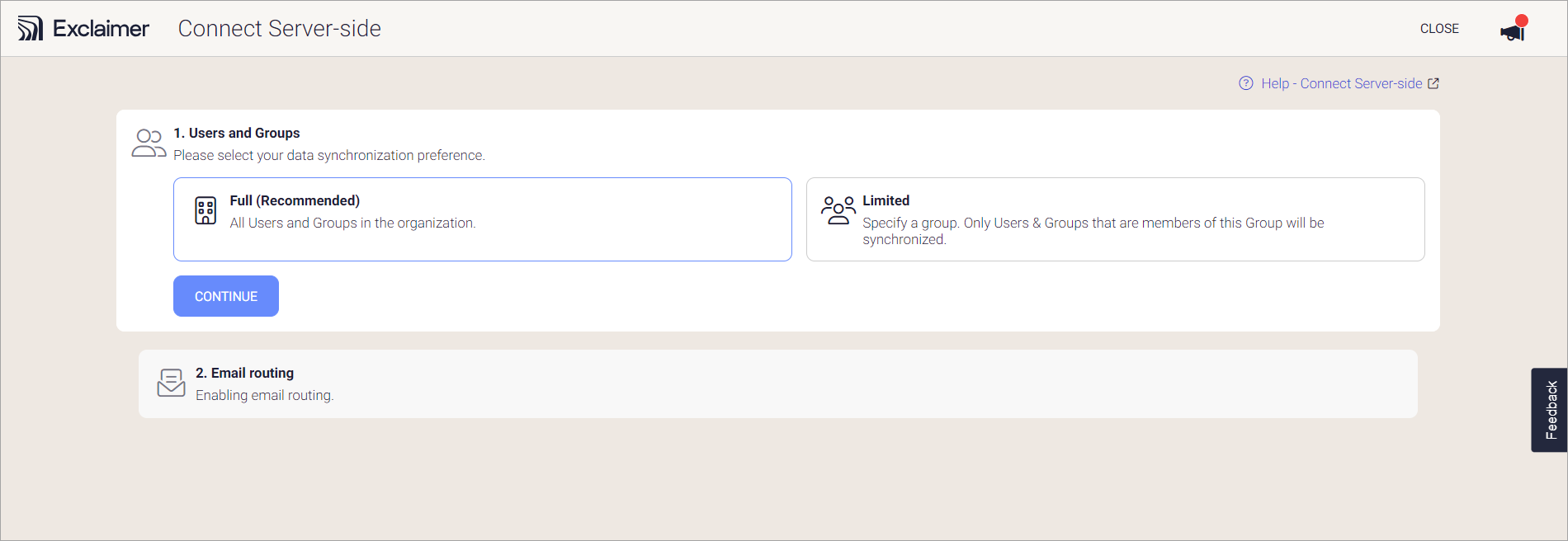This screenshot has width=1568, height=541.
Task: Expand the Email routing step section
Action: point(778,383)
